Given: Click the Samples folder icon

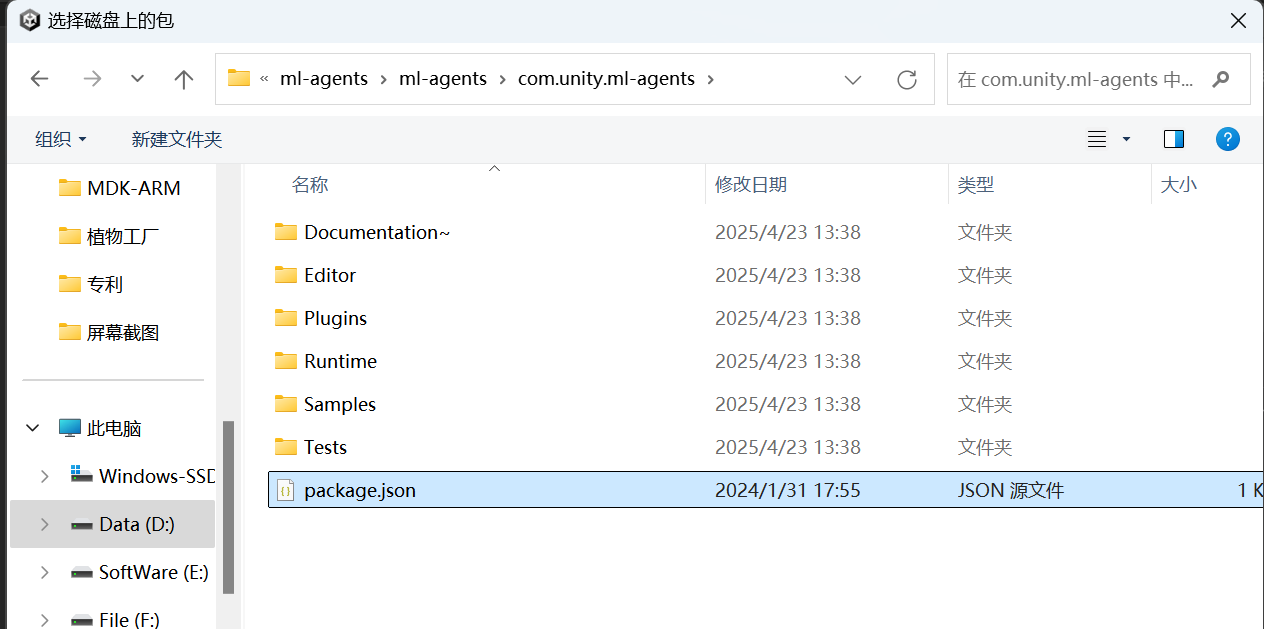Looking at the screenshot, I should [286, 404].
